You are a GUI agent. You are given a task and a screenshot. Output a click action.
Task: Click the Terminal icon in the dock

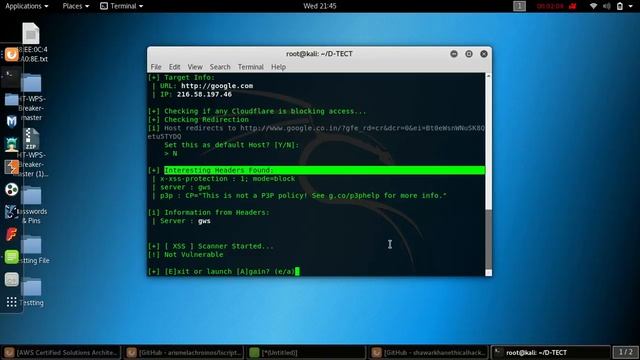11,77
